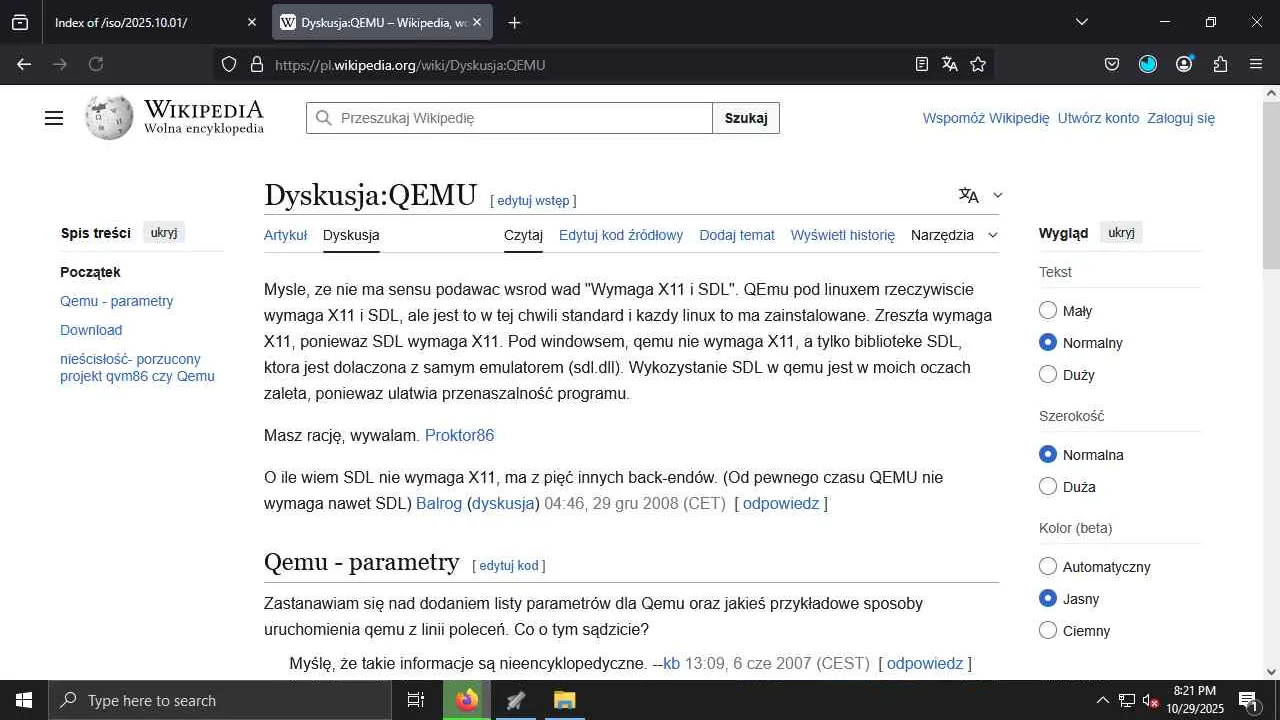Click edytuj kod next to Qemu - parametry

coord(509,565)
